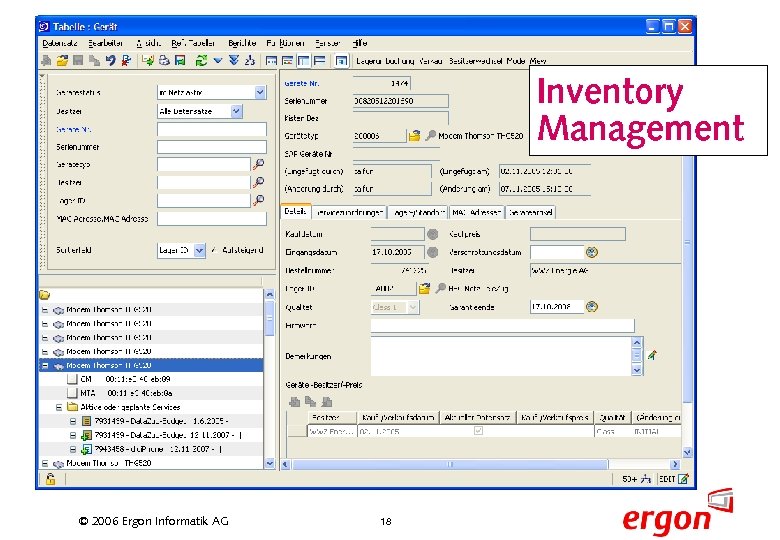Click the edit pencil icon beside Bemerkungen
Screen dimensions: 780x540
[x=652, y=355]
